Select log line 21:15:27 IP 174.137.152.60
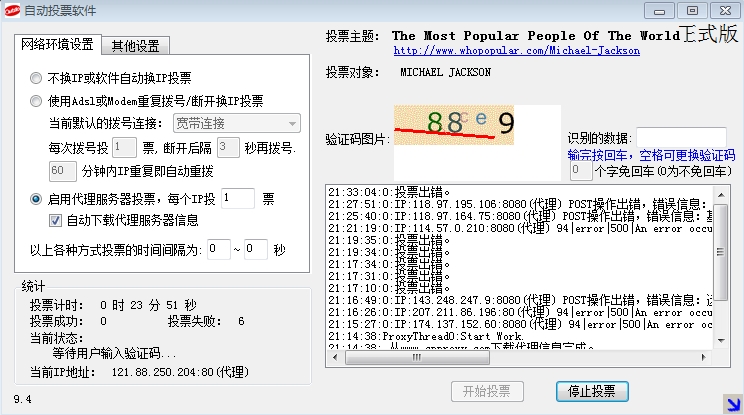The height and width of the screenshot is (415, 744). pyautogui.click(x=520, y=324)
